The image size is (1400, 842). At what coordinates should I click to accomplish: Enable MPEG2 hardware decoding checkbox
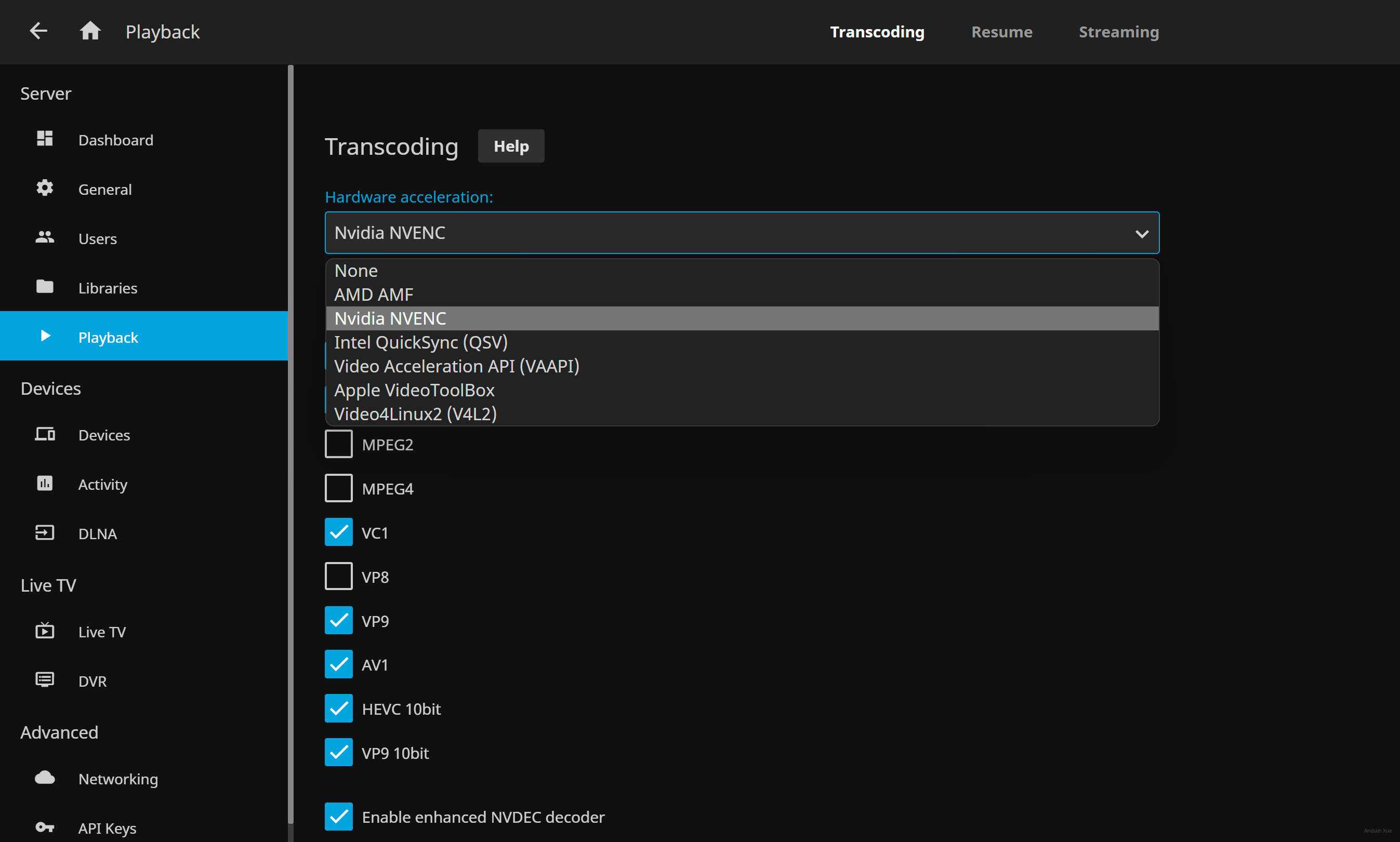tap(339, 444)
